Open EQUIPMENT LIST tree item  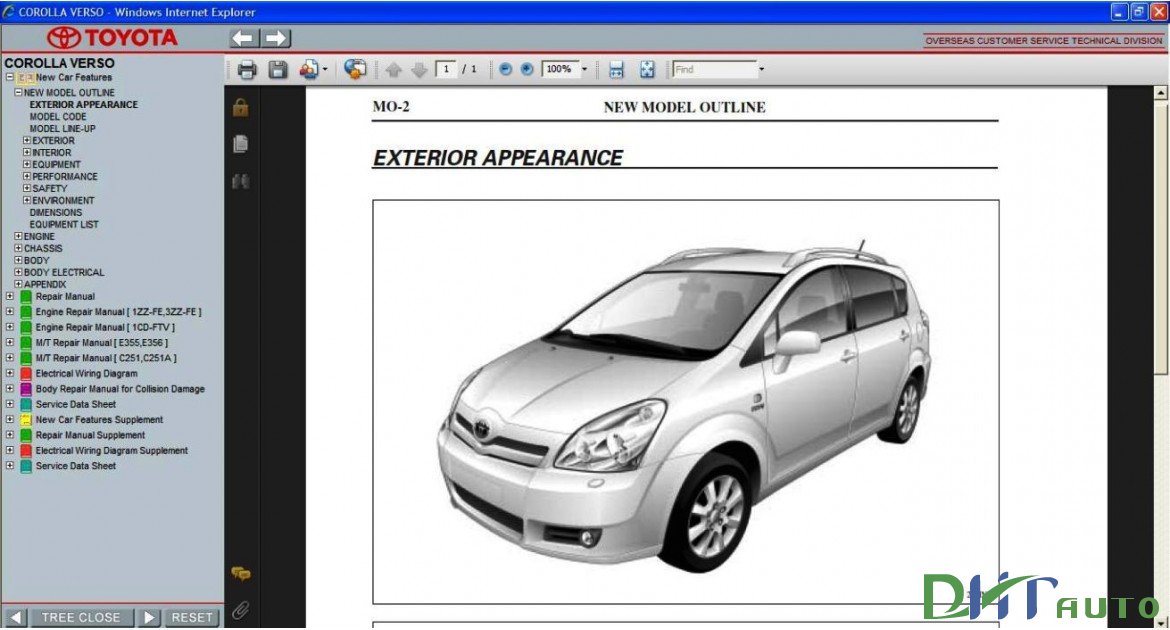pos(64,224)
